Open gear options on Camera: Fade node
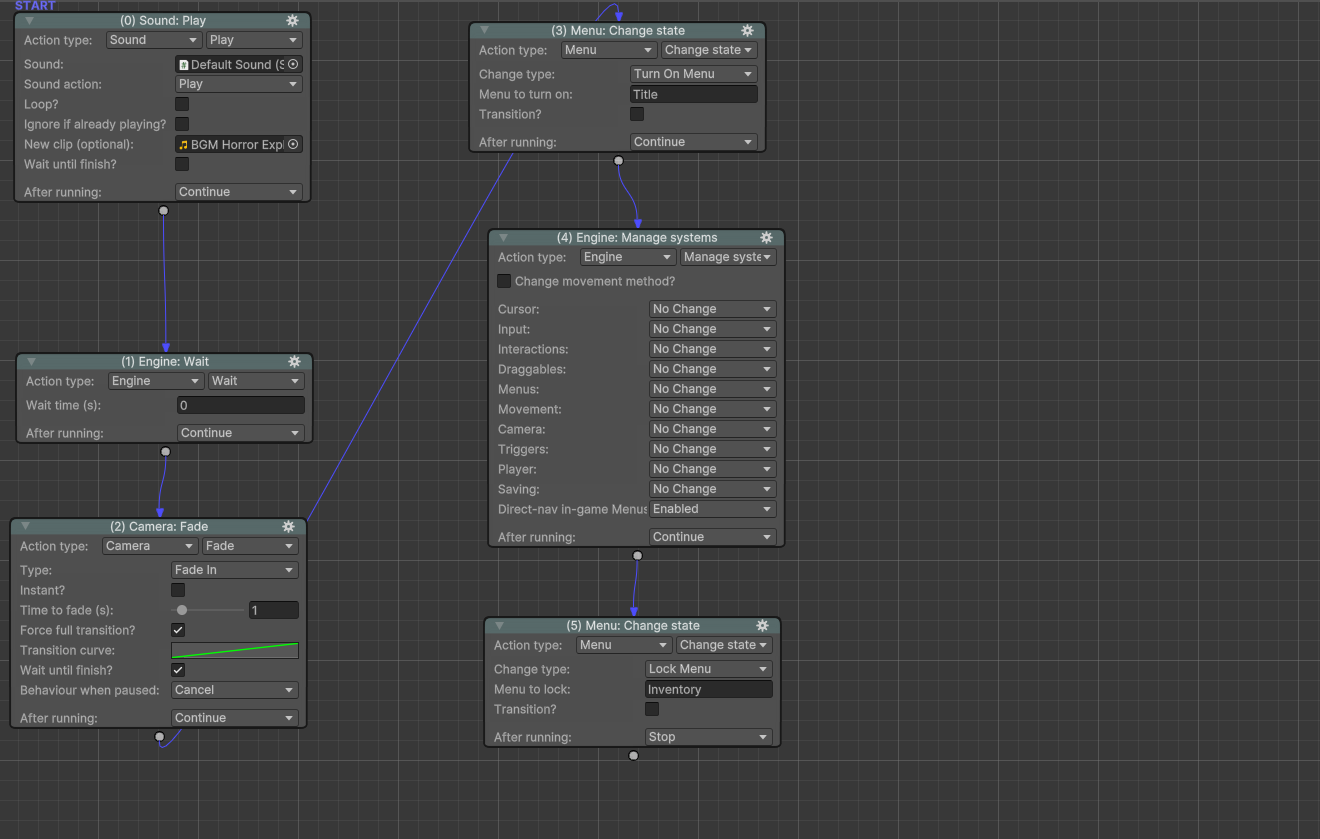Screen dimensions: 1320x839 pos(288,526)
